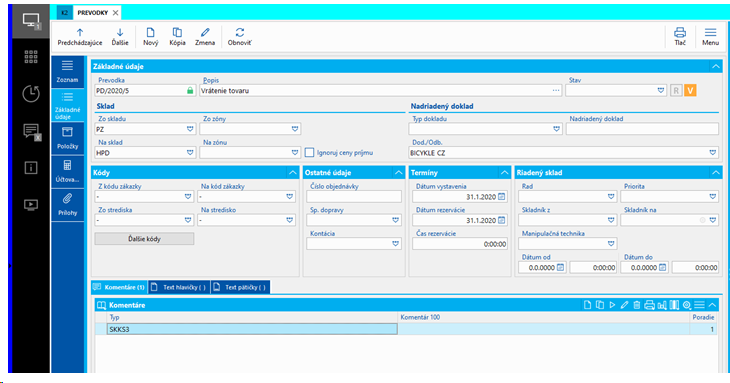The image size is (730, 383).
Task: Edit comment with pencil in Komentáre toolbar
Action: coord(624,305)
